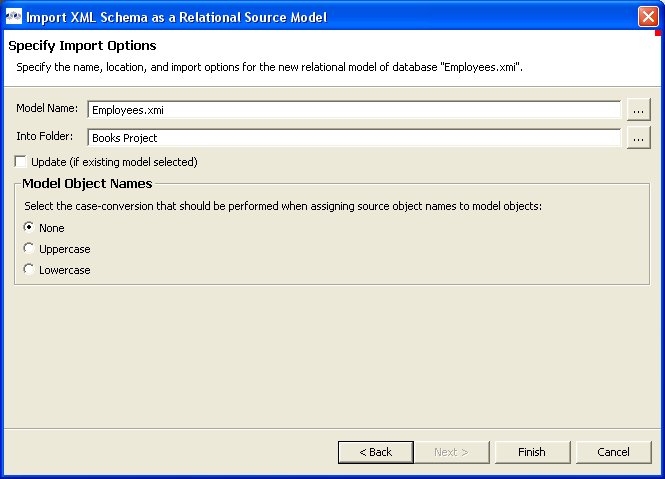This screenshot has width=665, height=479.
Task: Click the wizard icon in title bar
Action: (x=14, y=17)
